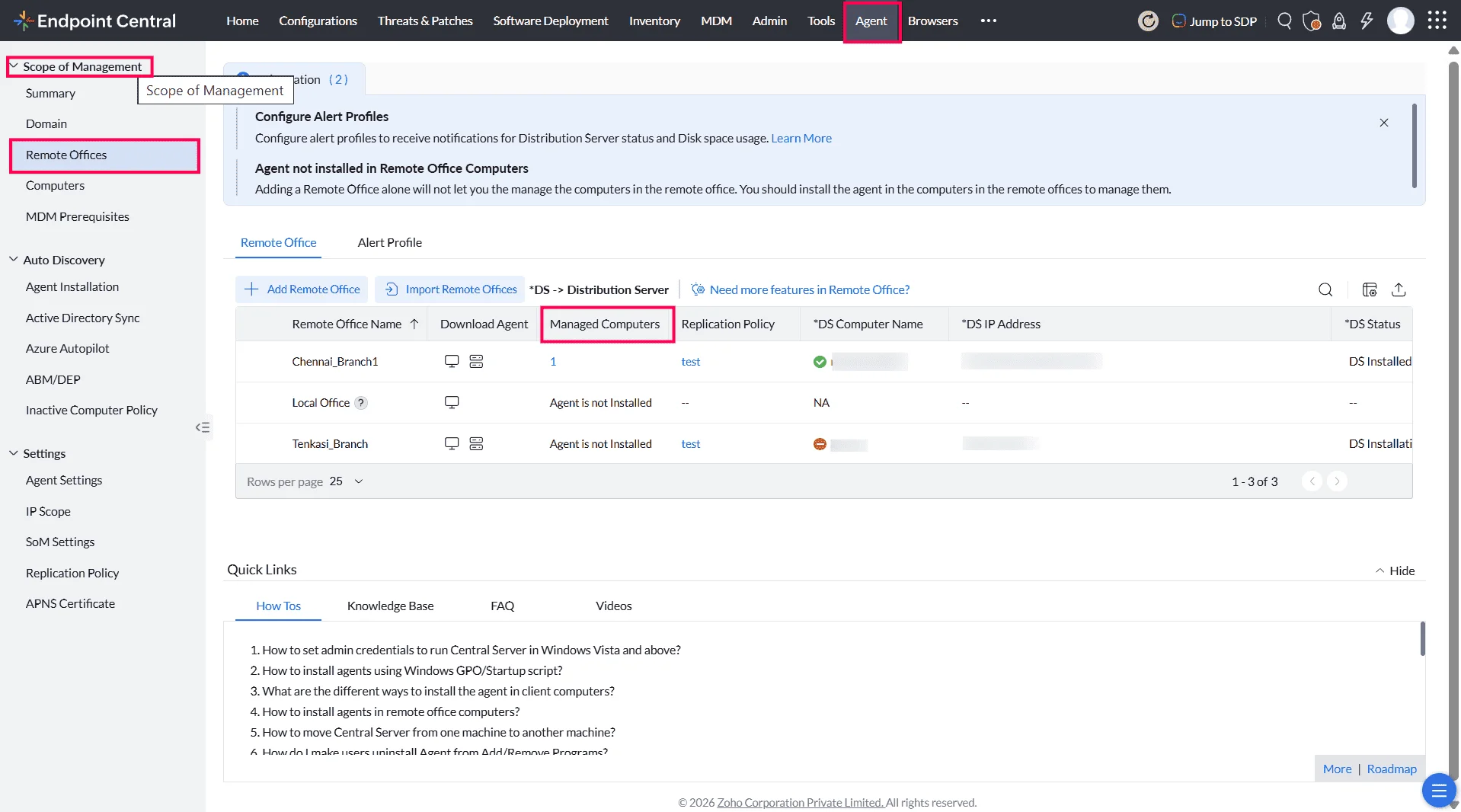Viewport: 1461px width, 812px height.
Task: Open test replication policy for Tenkasi_Branch
Action: click(x=690, y=444)
